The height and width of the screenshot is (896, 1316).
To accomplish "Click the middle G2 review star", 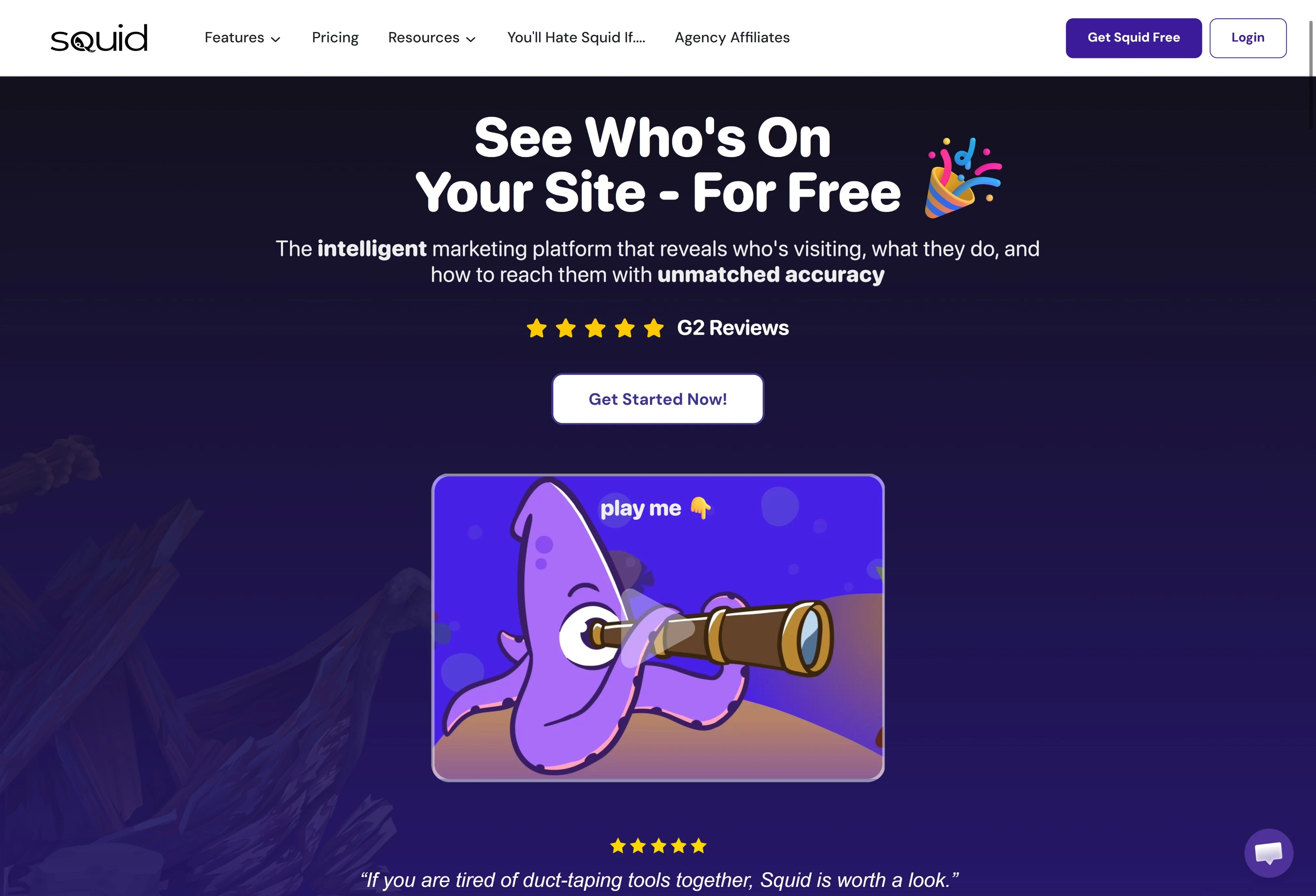I will [x=595, y=328].
